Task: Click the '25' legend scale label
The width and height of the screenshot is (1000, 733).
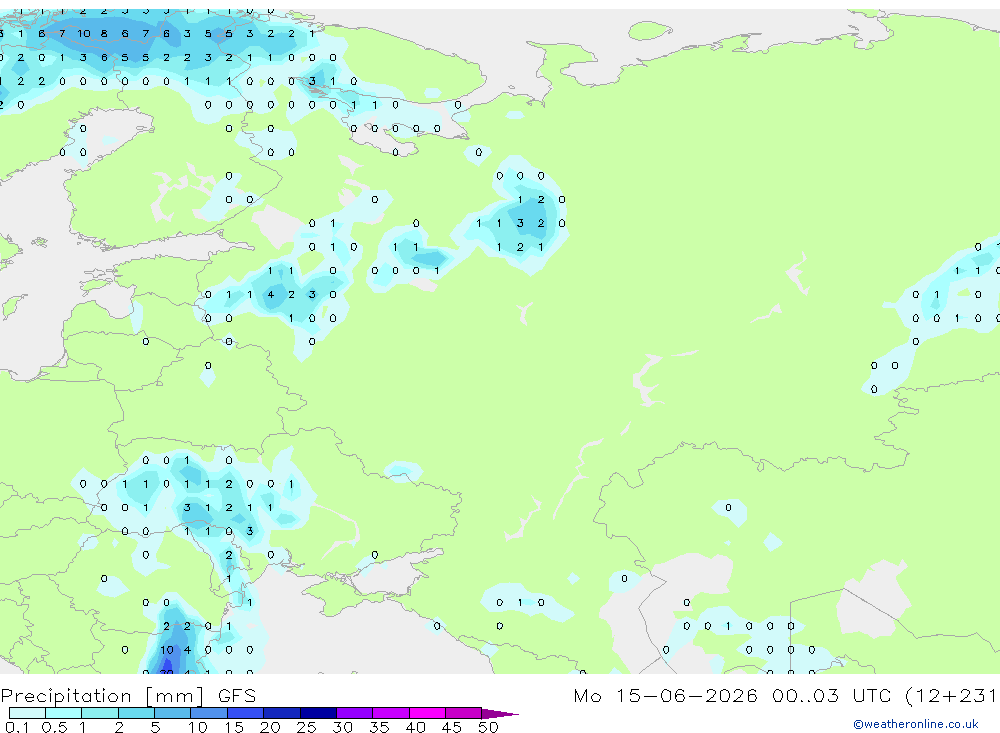Action: 306,727
